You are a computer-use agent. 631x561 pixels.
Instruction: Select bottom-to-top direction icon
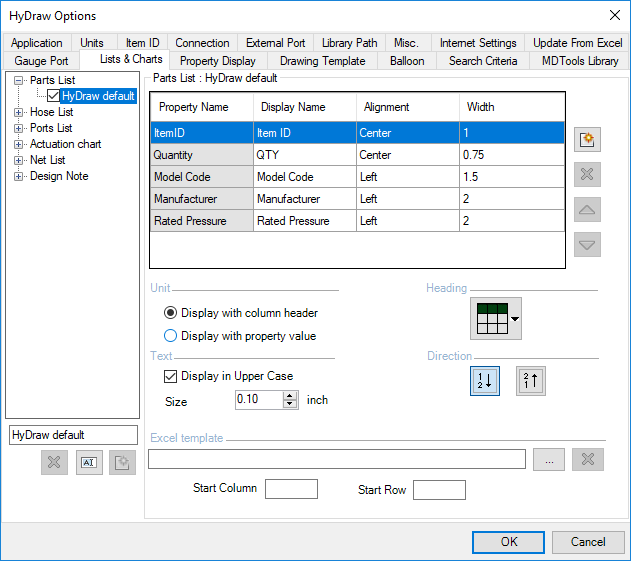[x=531, y=381]
